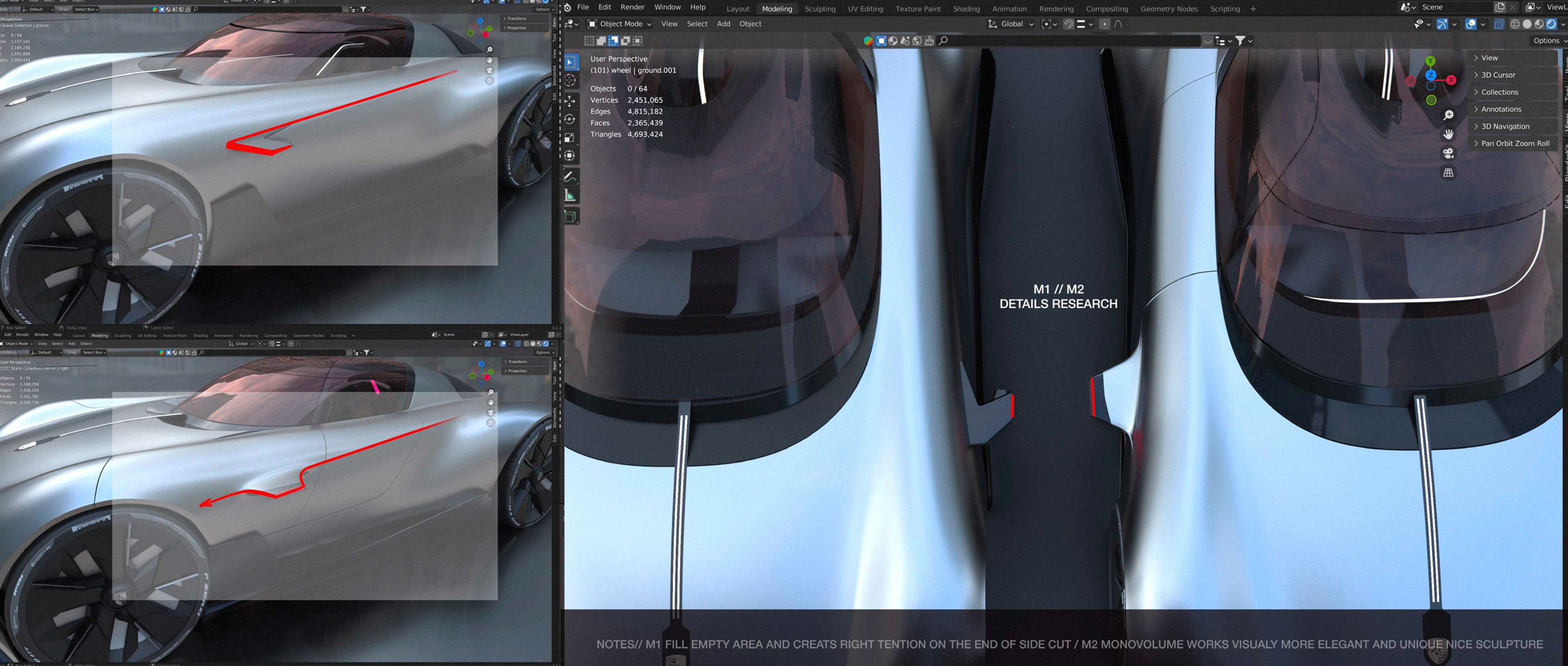Open the Add menu in viewport header

pyautogui.click(x=723, y=24)
